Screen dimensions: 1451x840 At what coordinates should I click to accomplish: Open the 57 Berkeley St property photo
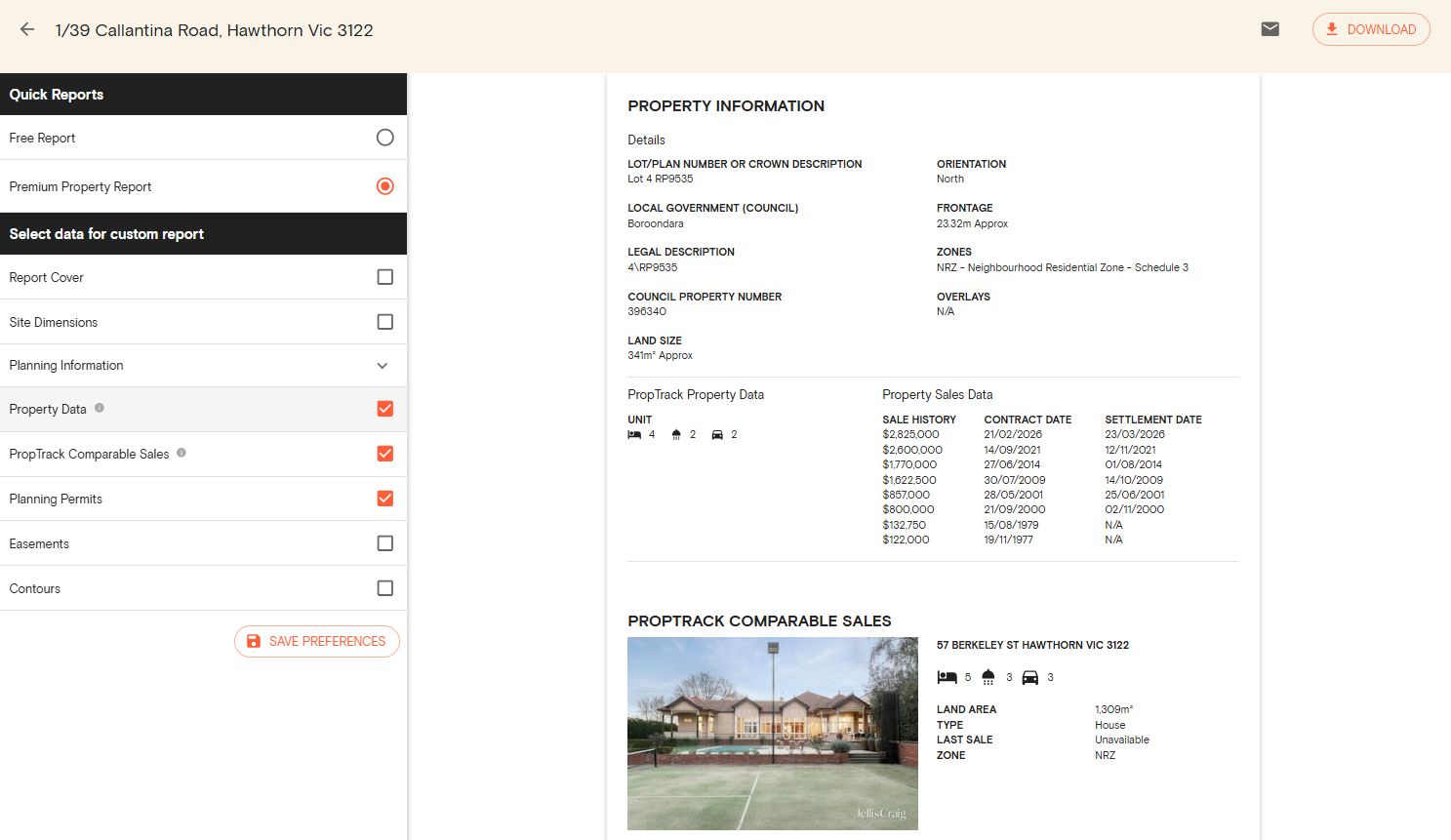[x=773, y=734]
